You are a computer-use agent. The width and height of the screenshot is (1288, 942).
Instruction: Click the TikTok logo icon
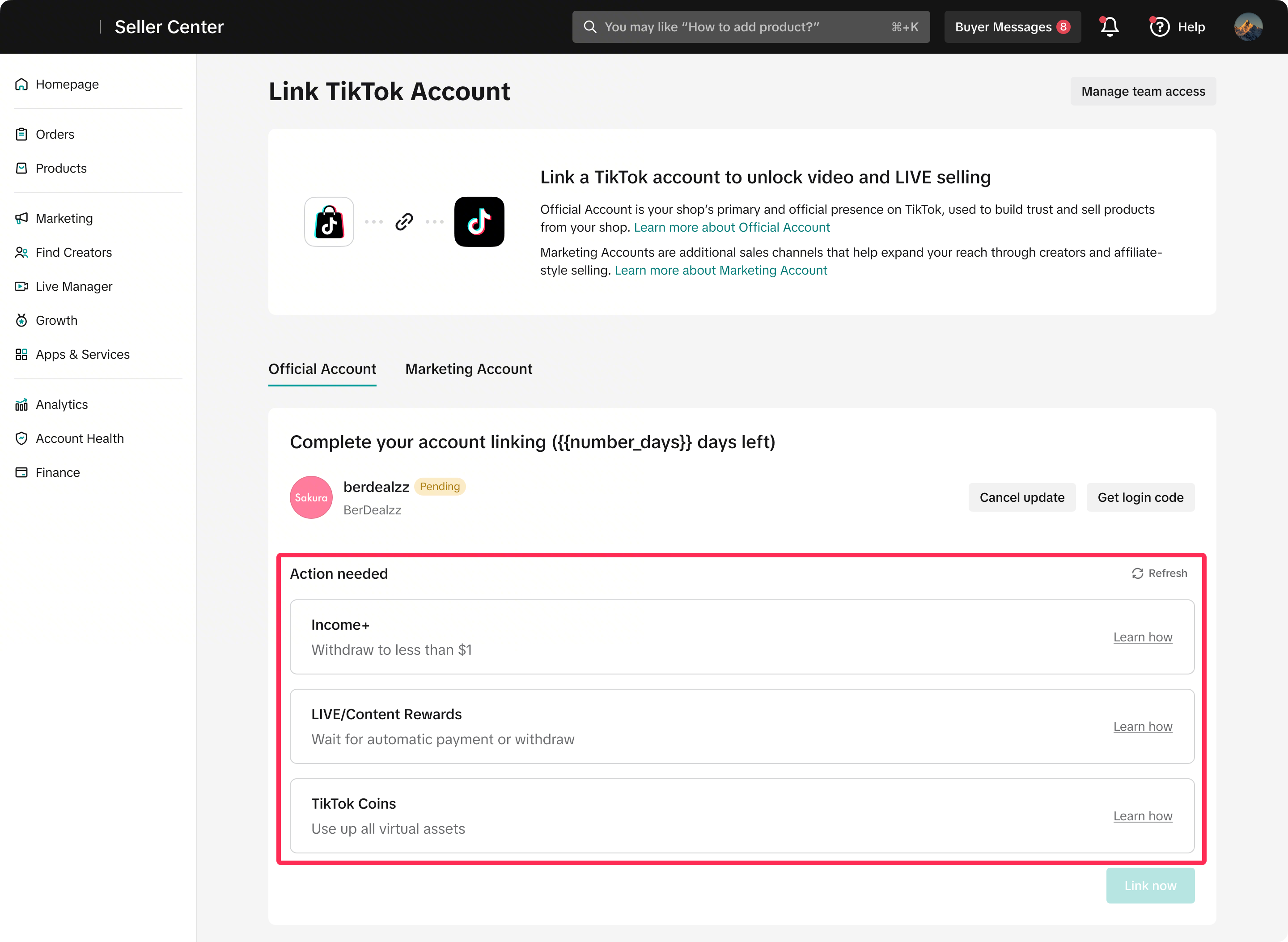click(x=479, y=222)
